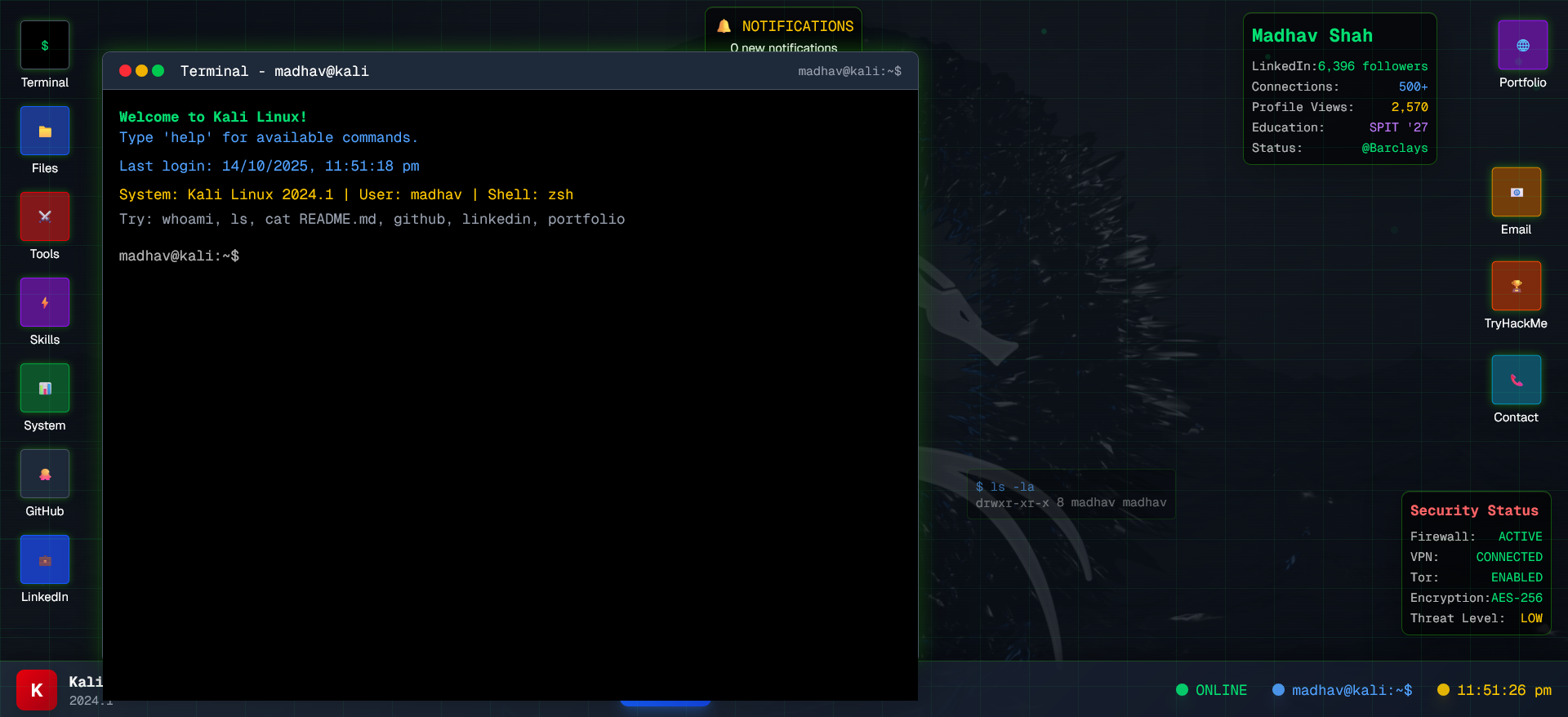Click the Connections 500+ value

(1413, 87)
